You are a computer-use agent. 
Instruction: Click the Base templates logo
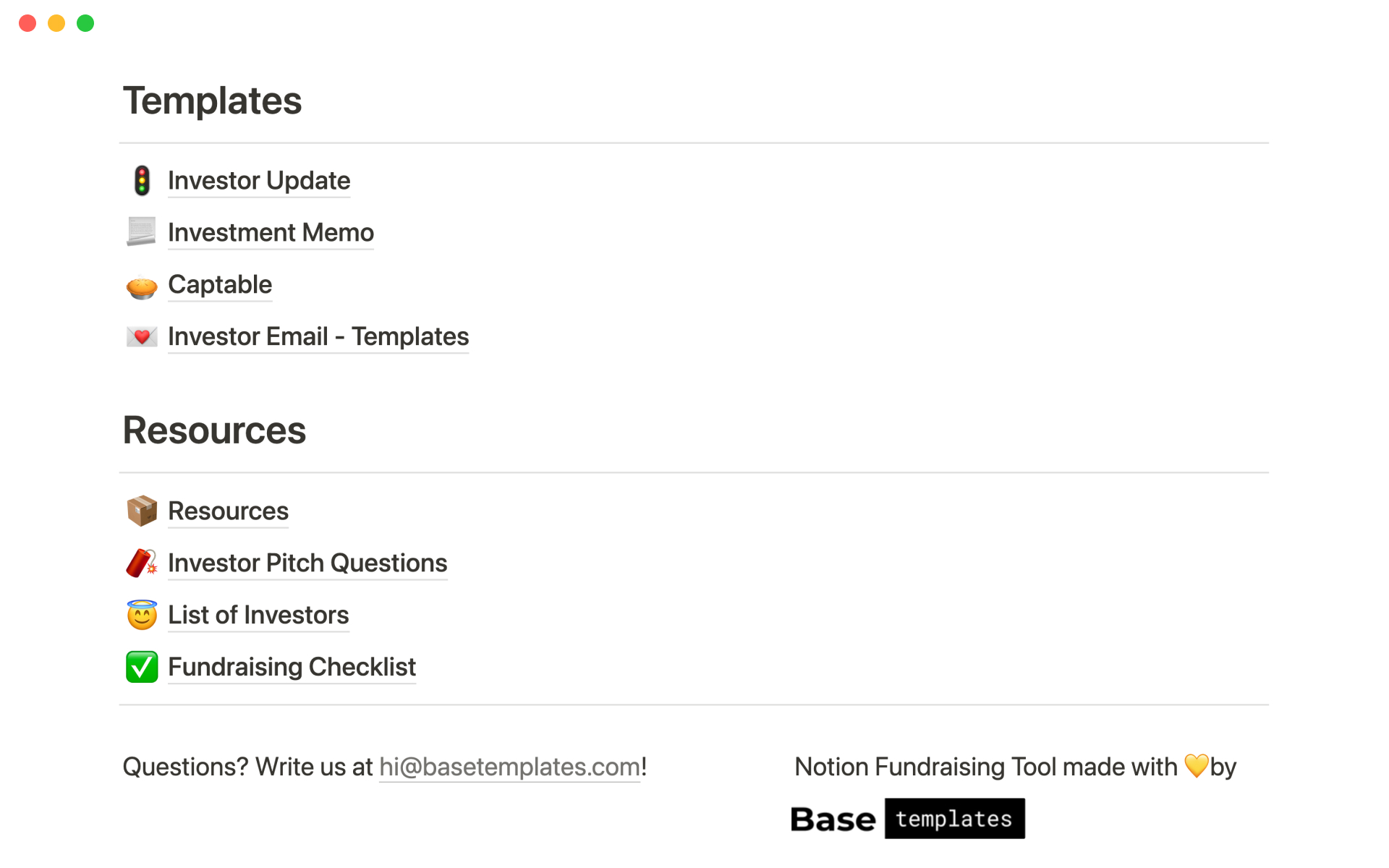(907, 819)
